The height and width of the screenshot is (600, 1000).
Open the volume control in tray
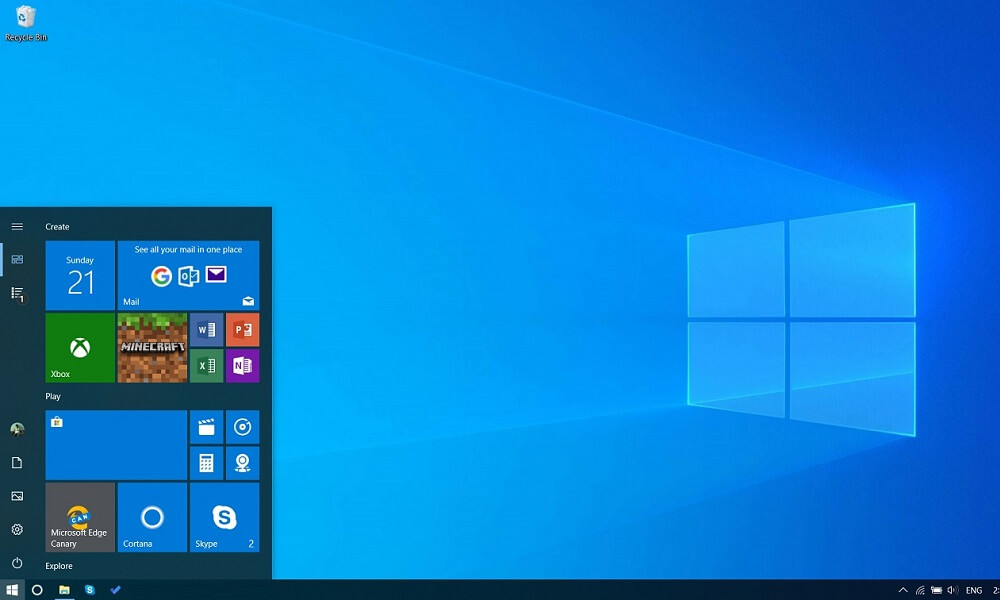(952, 590)
